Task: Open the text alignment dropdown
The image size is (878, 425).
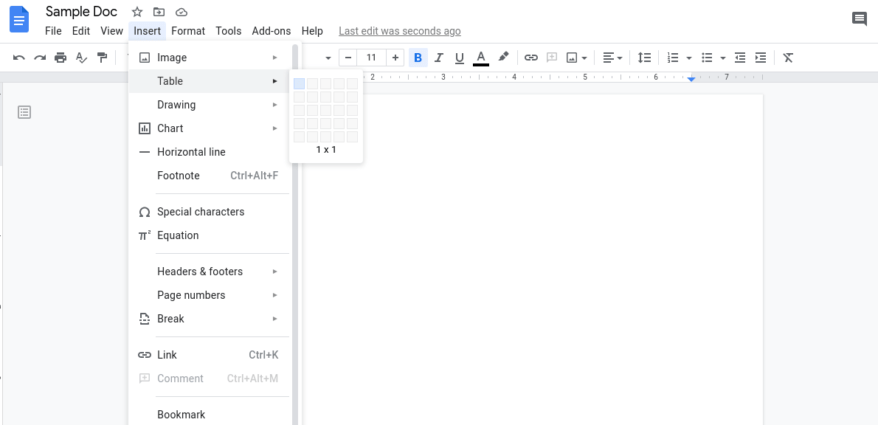Action: (x=613, y=57)
